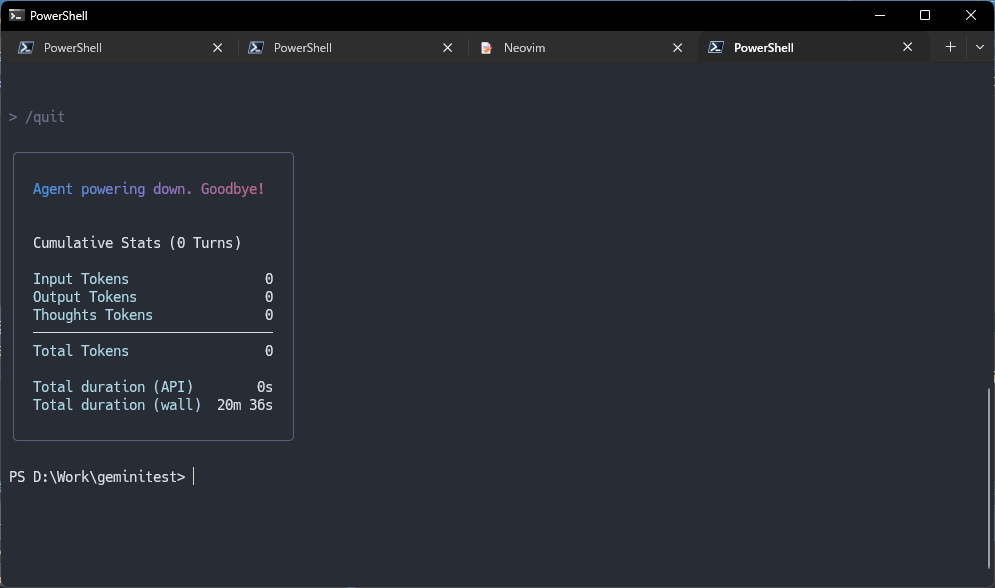Screen dimensions: 995x588
Task: Click the PowerShell icon on the second tab
Action: coord(256,48)
